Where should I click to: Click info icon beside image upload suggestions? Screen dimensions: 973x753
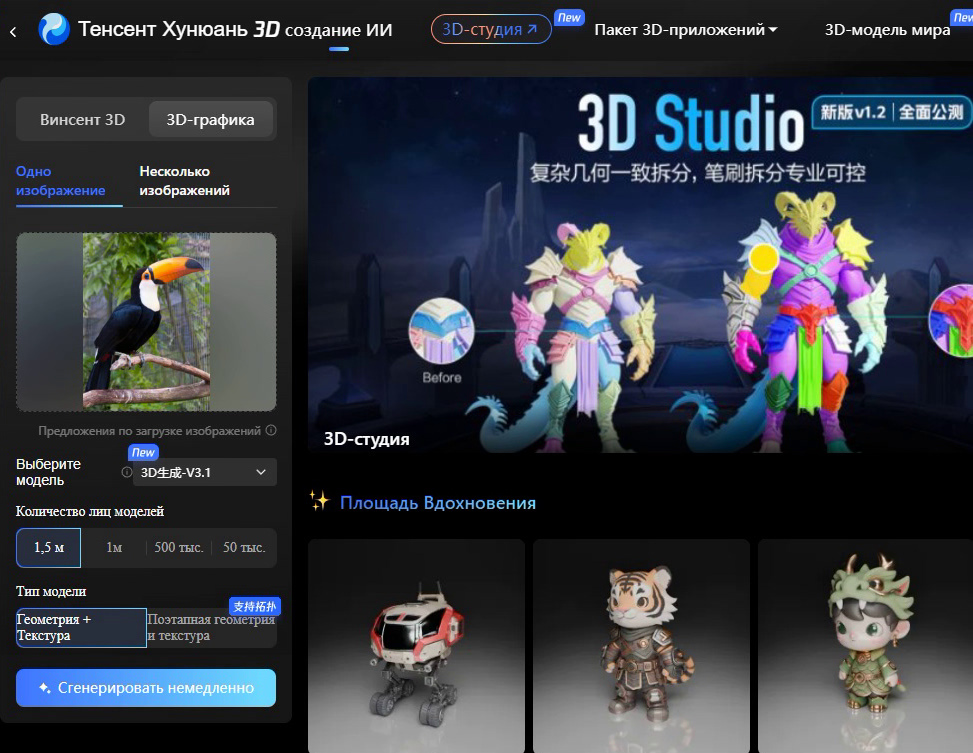pyautogui.click(x=271, y=430)
